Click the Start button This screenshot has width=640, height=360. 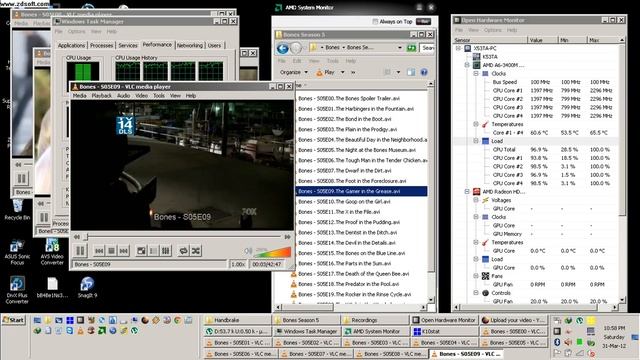pyautogui.click(x=13, y=320)
